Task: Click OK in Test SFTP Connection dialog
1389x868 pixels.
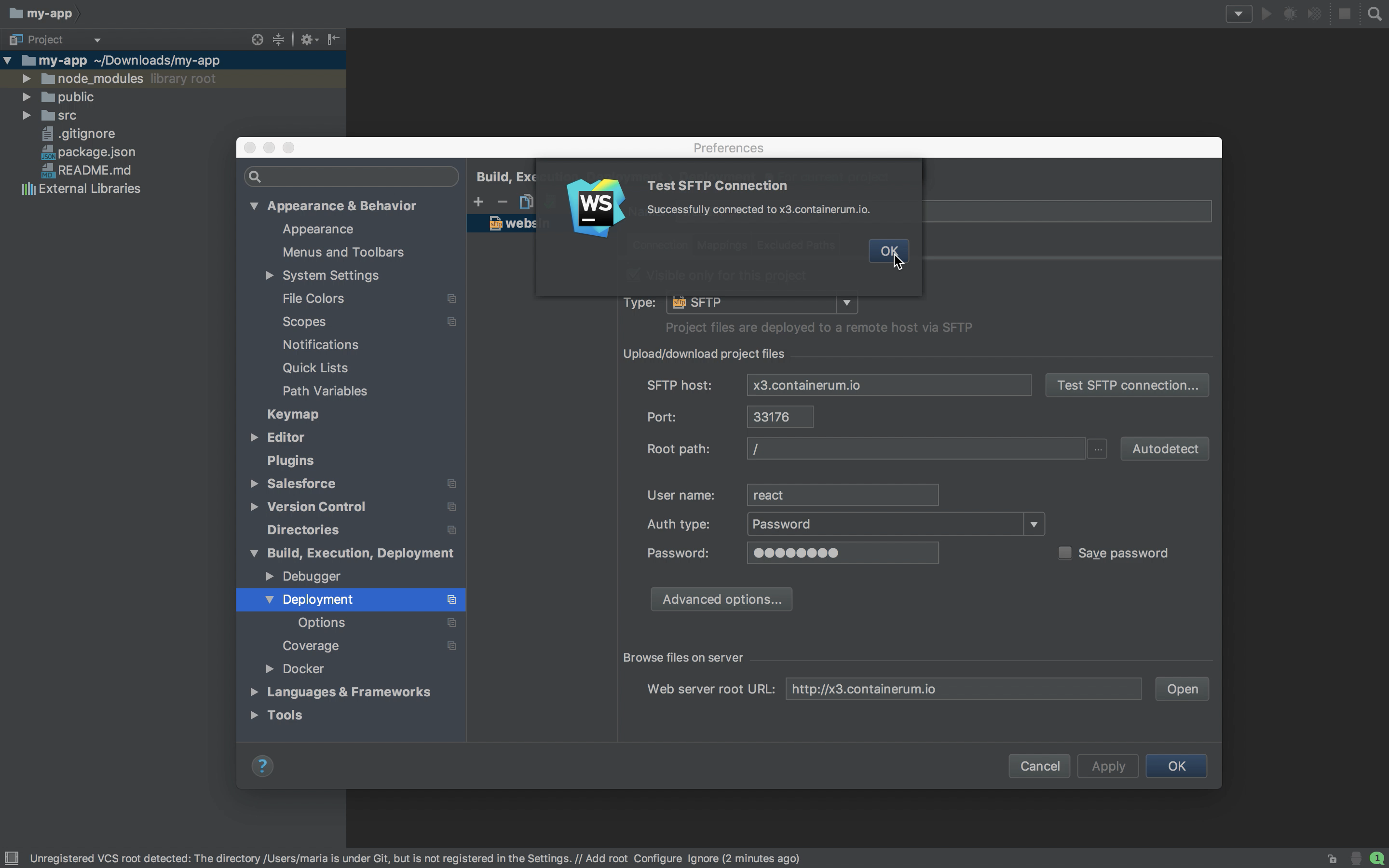Action: [888, 251]
